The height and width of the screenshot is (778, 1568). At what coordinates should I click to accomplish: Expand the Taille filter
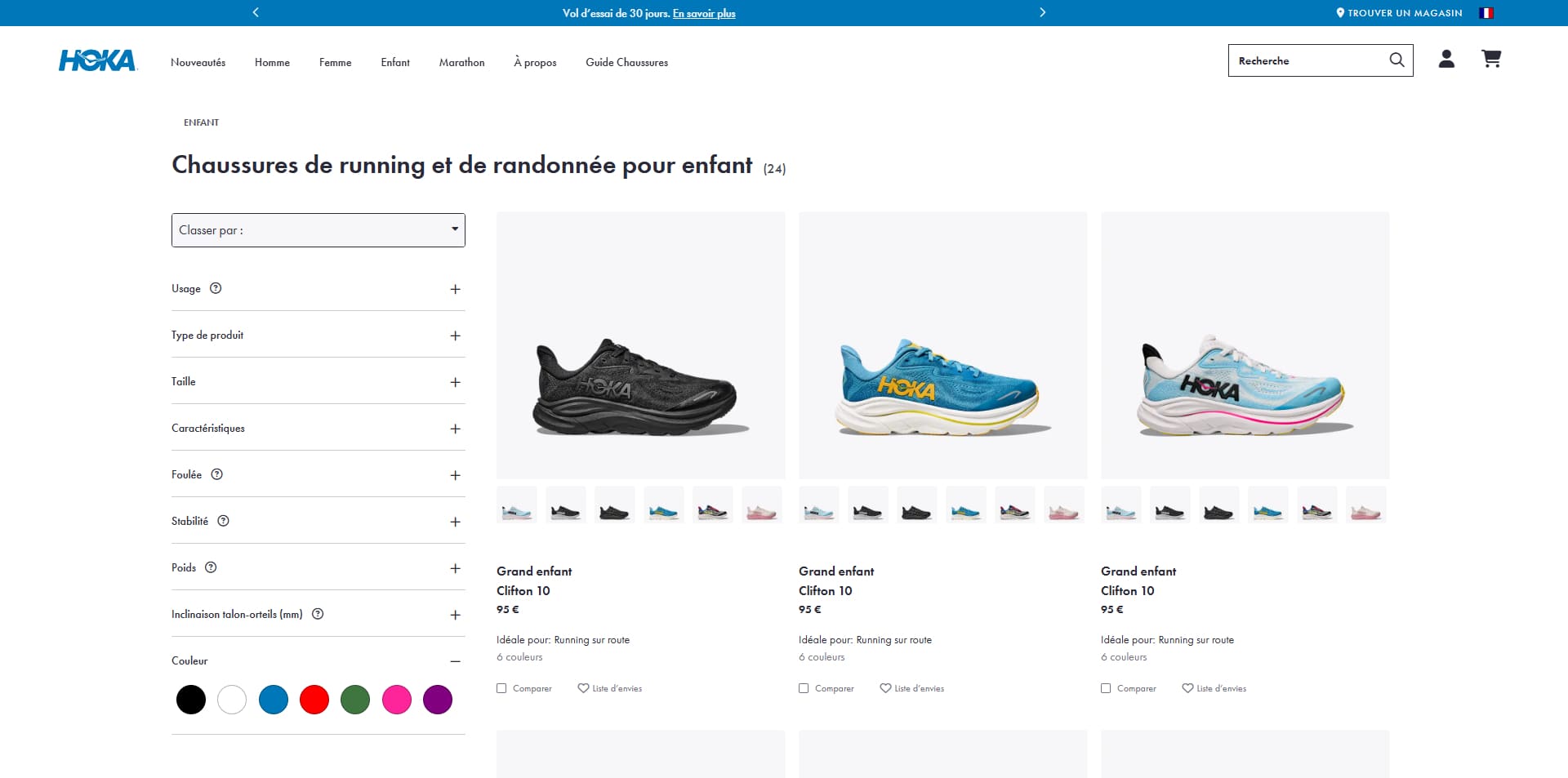[456, 382]
